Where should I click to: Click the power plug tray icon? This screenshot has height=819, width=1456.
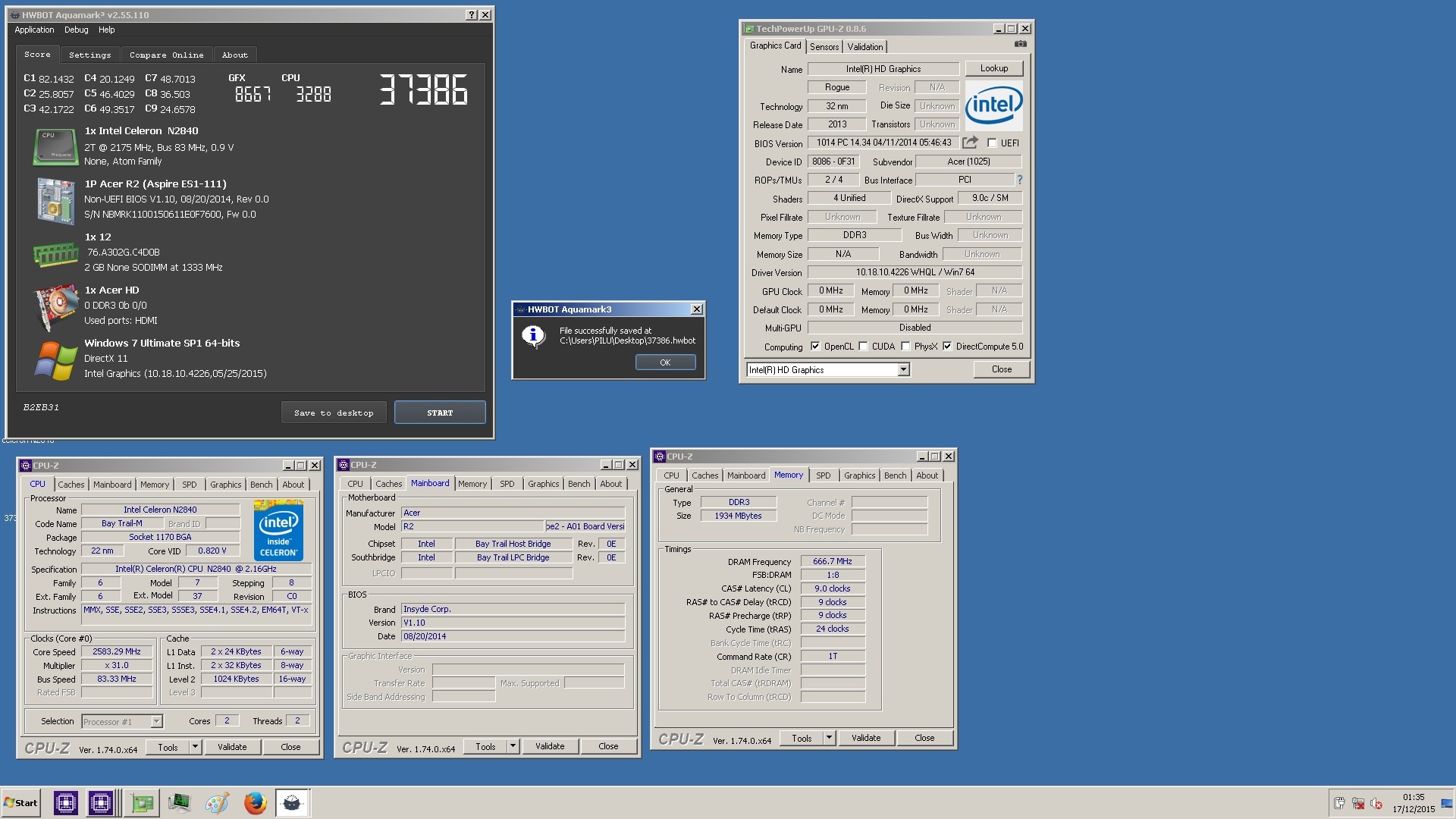pos(1338,803)
